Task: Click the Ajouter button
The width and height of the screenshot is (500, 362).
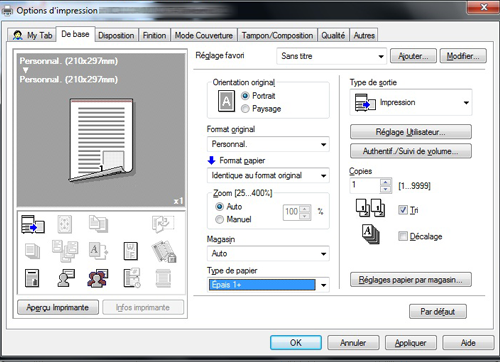Action: tap(413, 56)
